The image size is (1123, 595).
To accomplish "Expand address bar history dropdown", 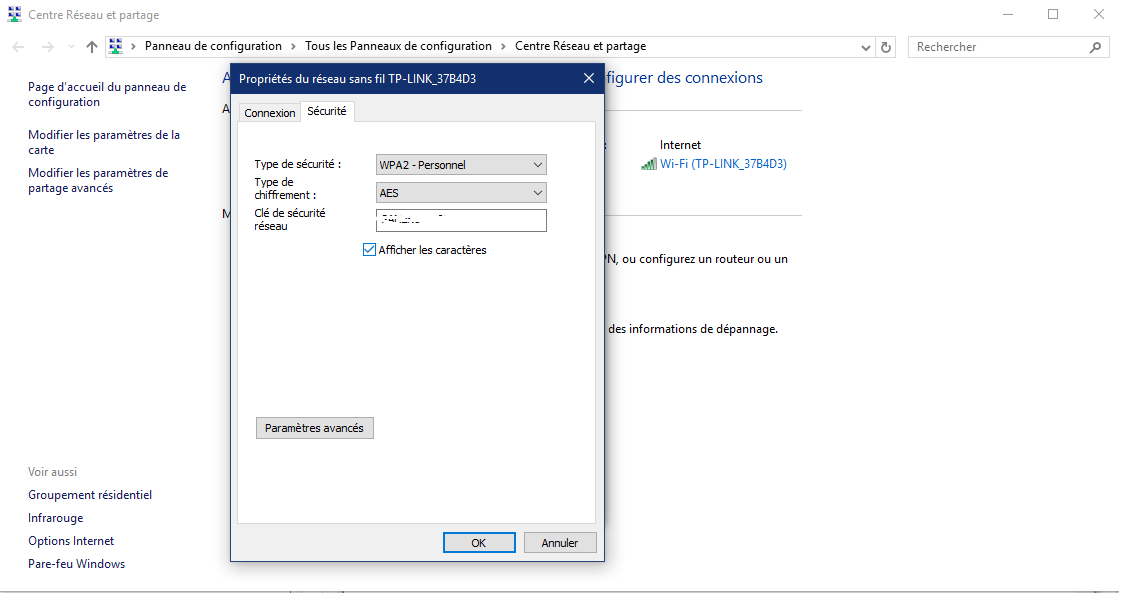I will pos(865,47).
